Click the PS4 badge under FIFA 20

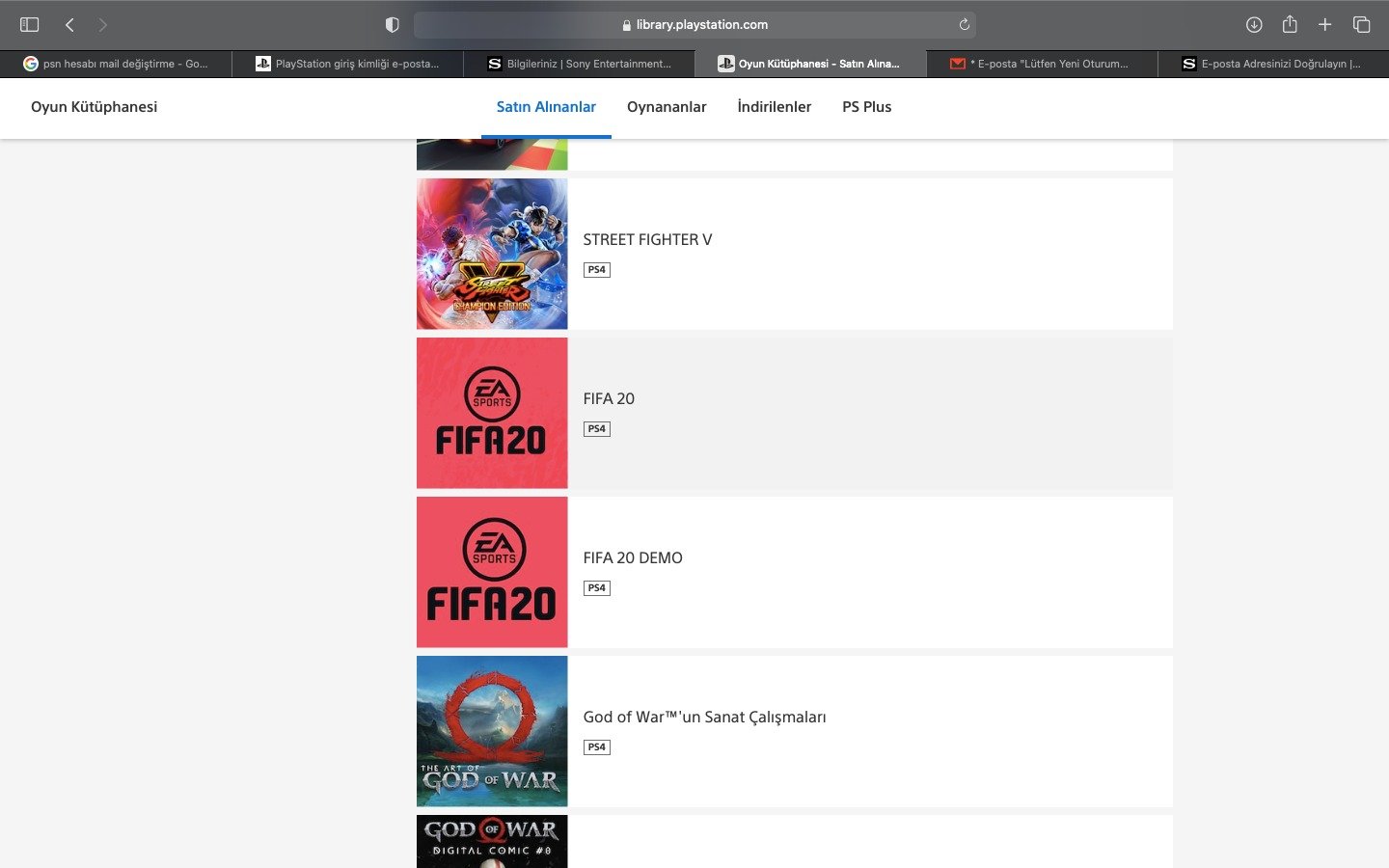(x=597, y=429)
